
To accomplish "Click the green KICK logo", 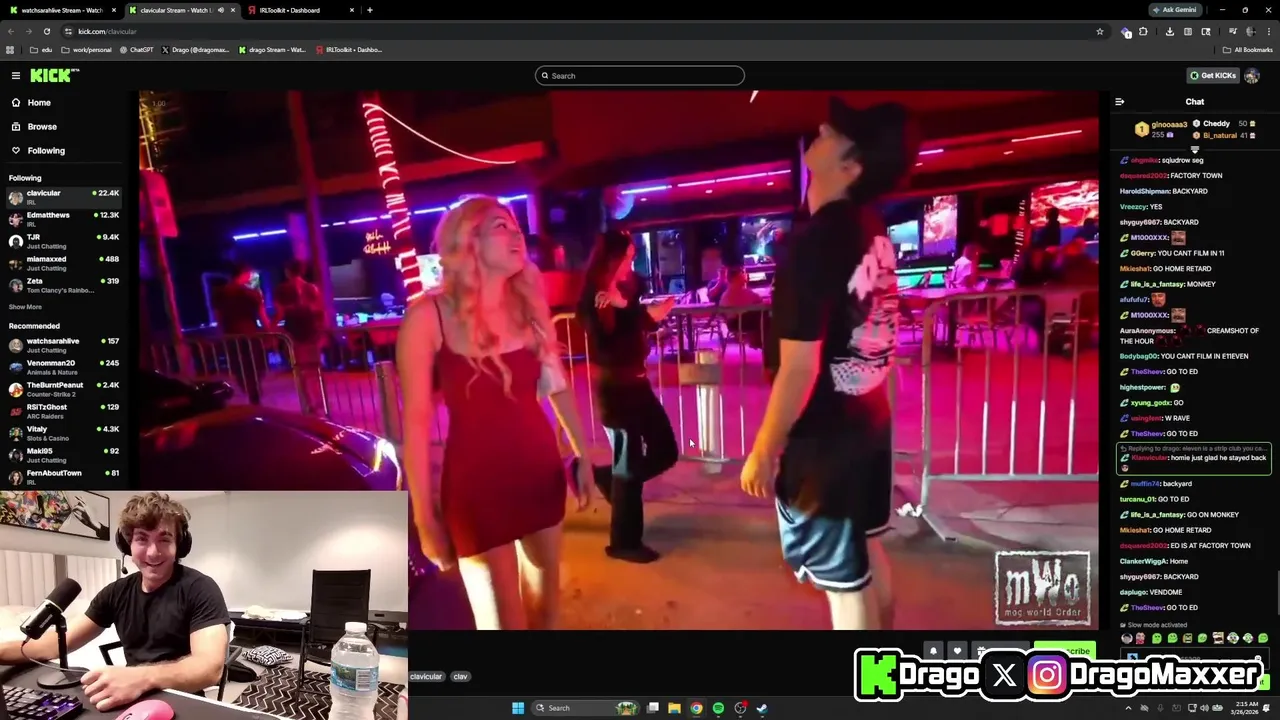I will pyautogui.click(x=50, y=76).
